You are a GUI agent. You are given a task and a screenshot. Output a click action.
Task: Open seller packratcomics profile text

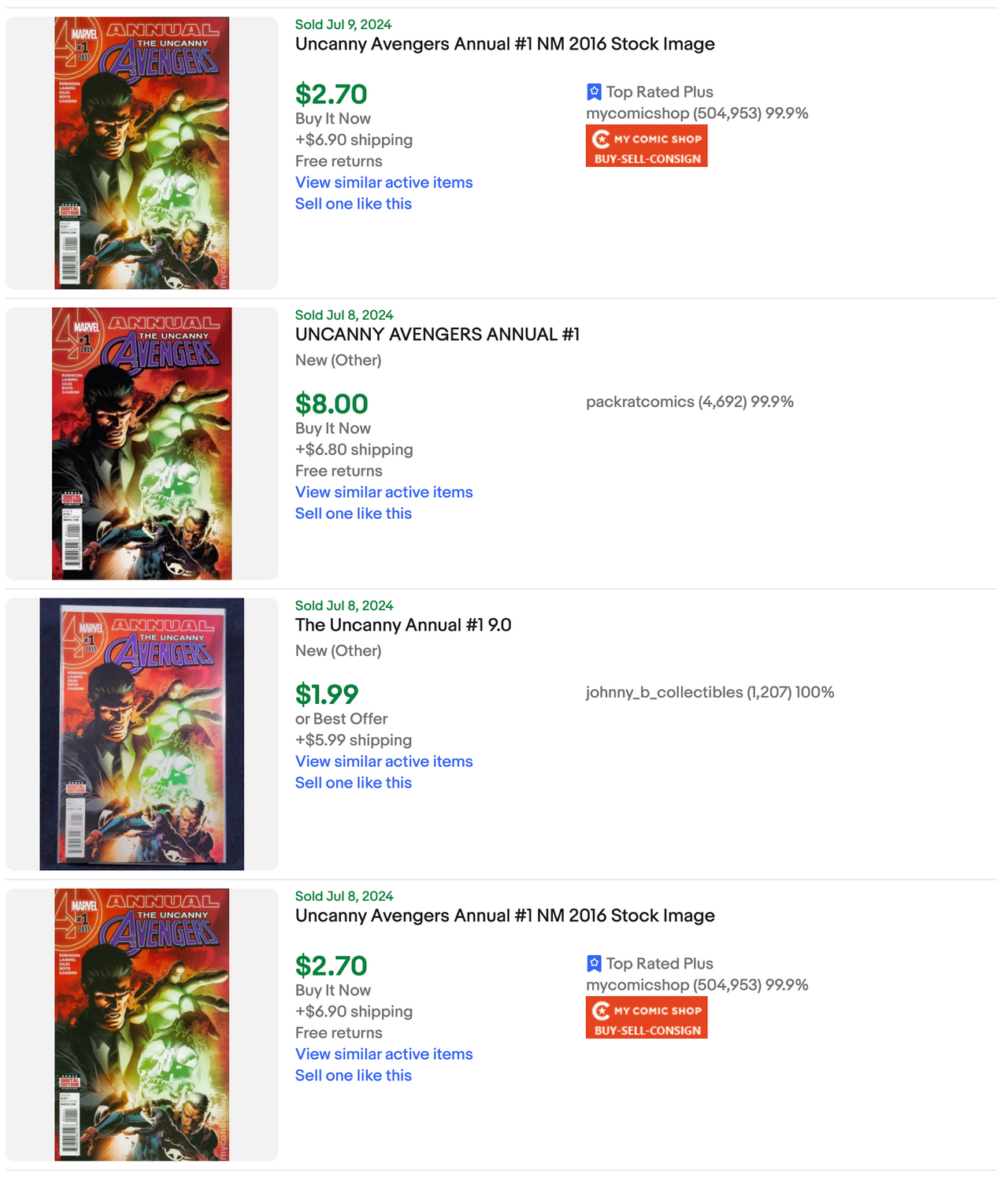[x=689, y=402]
